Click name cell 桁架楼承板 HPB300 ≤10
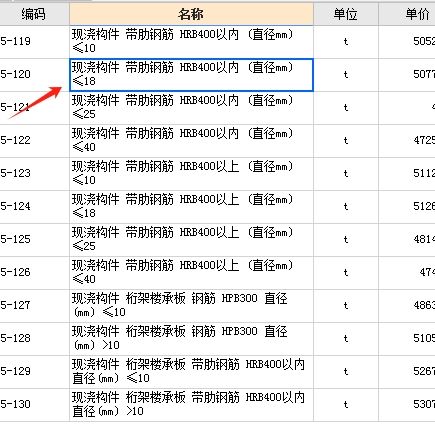The height and width of the screenshot is (432, 435). 191,306
